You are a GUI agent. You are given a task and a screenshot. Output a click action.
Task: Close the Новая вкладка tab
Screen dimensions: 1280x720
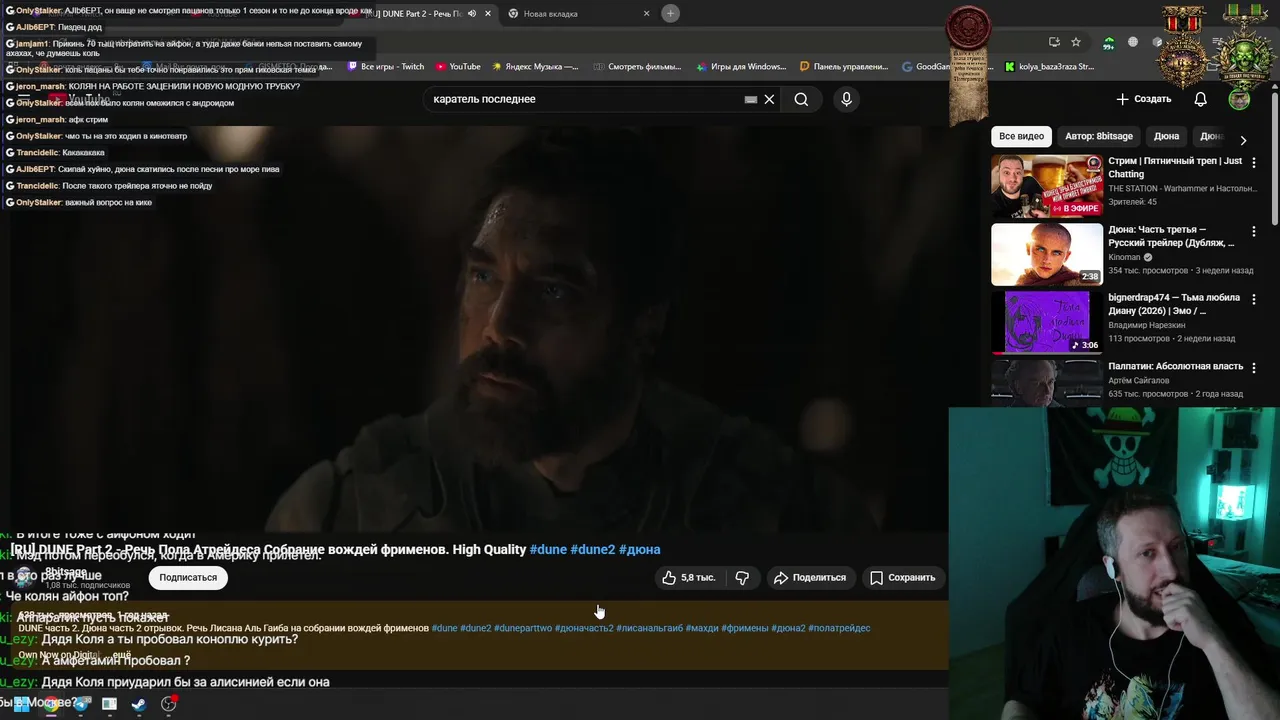point(646,14)
